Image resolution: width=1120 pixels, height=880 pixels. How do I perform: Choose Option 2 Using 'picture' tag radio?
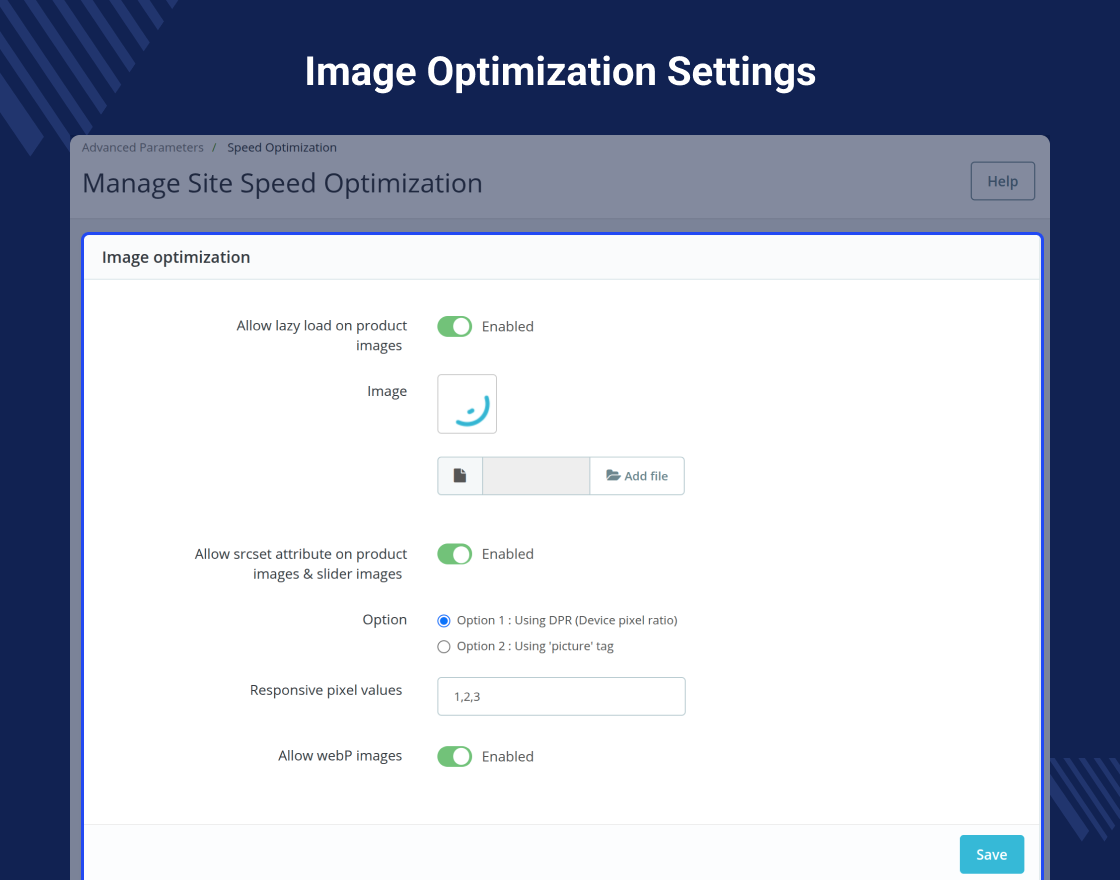tap(444, 647)
